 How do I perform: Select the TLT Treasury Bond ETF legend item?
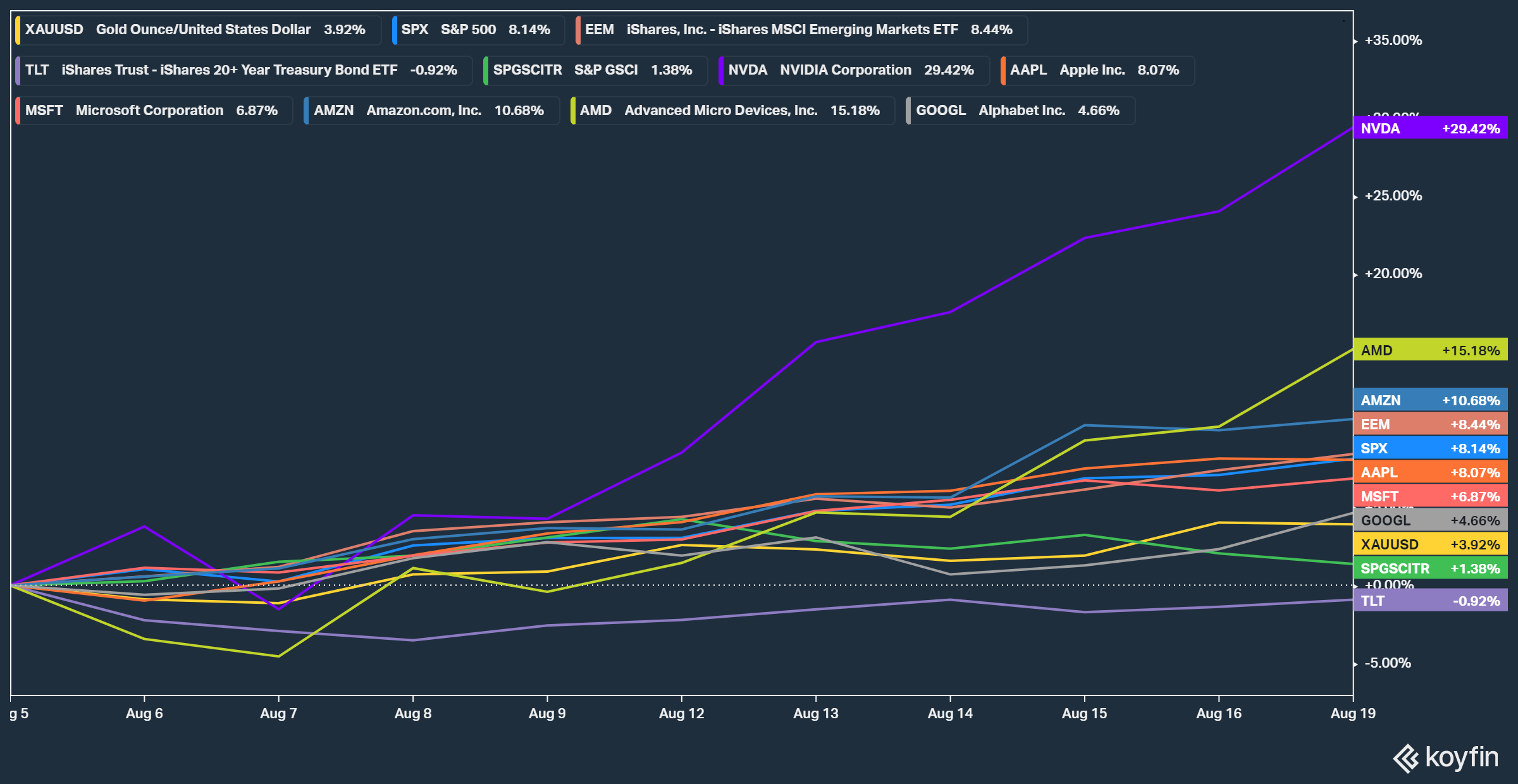242,70
